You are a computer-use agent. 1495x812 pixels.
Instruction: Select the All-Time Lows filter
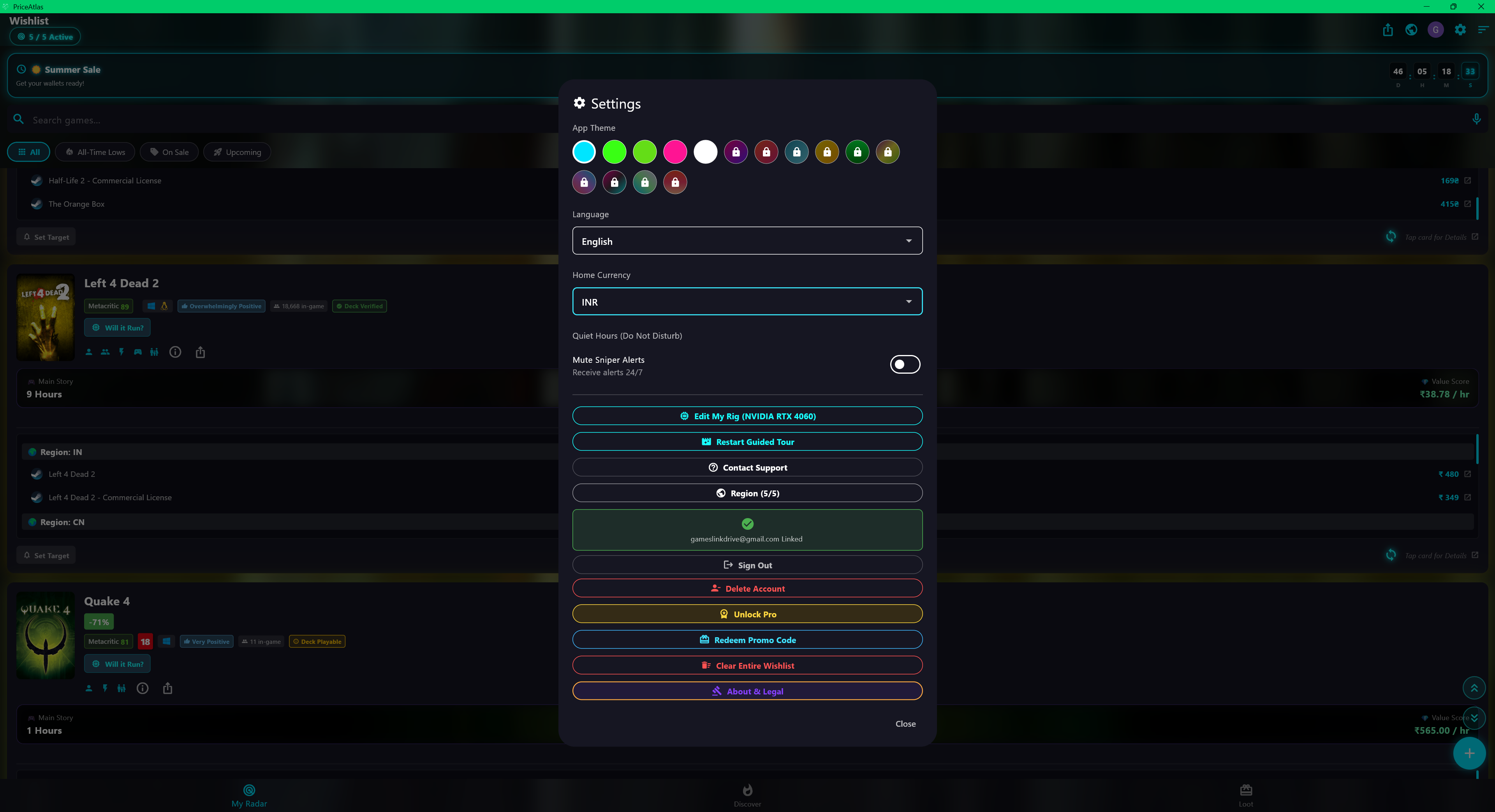coord(95,152)
